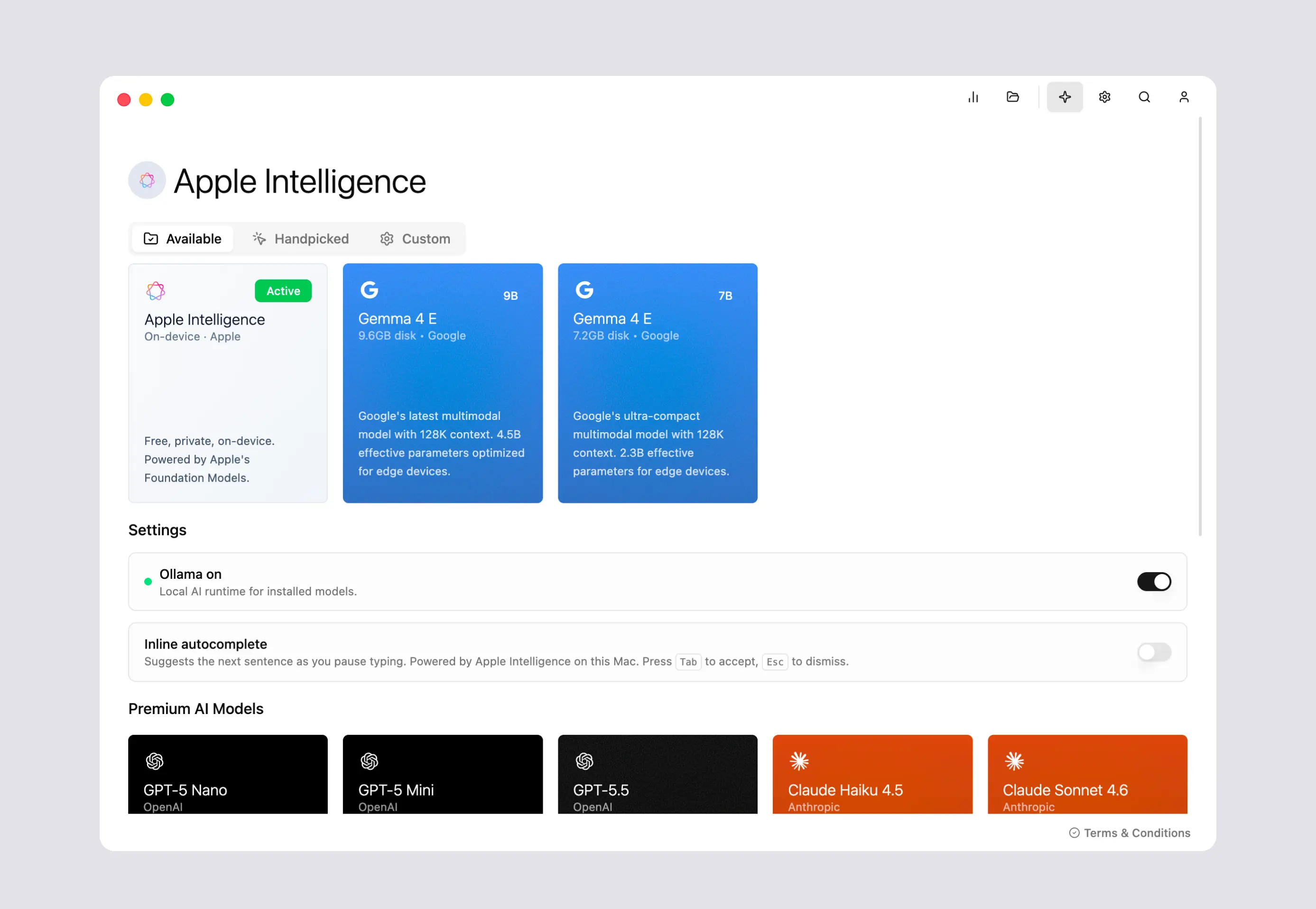The image size is (1316, 909).
Task: Choose the Claude Sonnet 4.6 card
Action: pos(1087,774)
